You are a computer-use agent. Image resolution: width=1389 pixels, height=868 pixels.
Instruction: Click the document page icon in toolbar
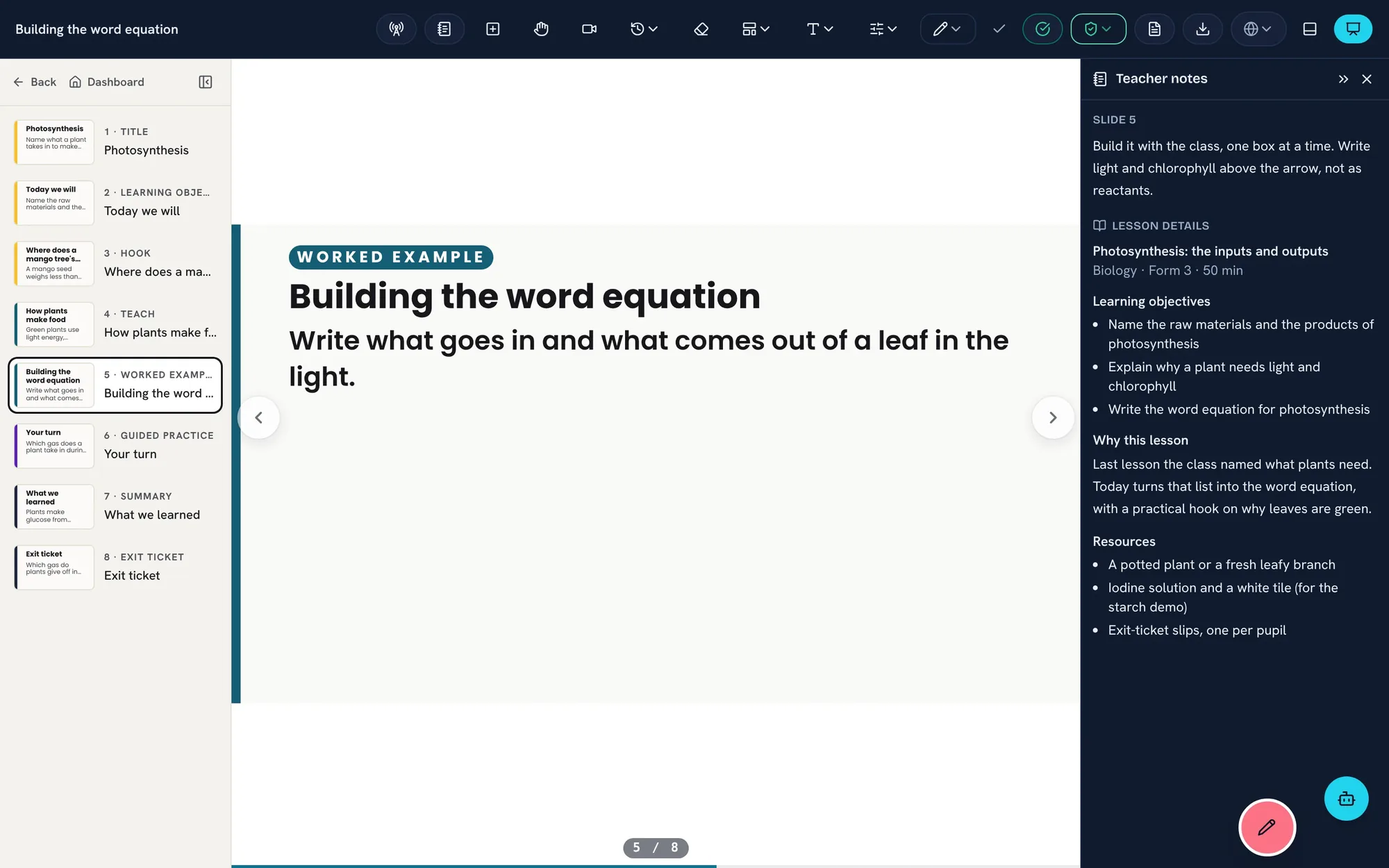tap(1154, 29)
